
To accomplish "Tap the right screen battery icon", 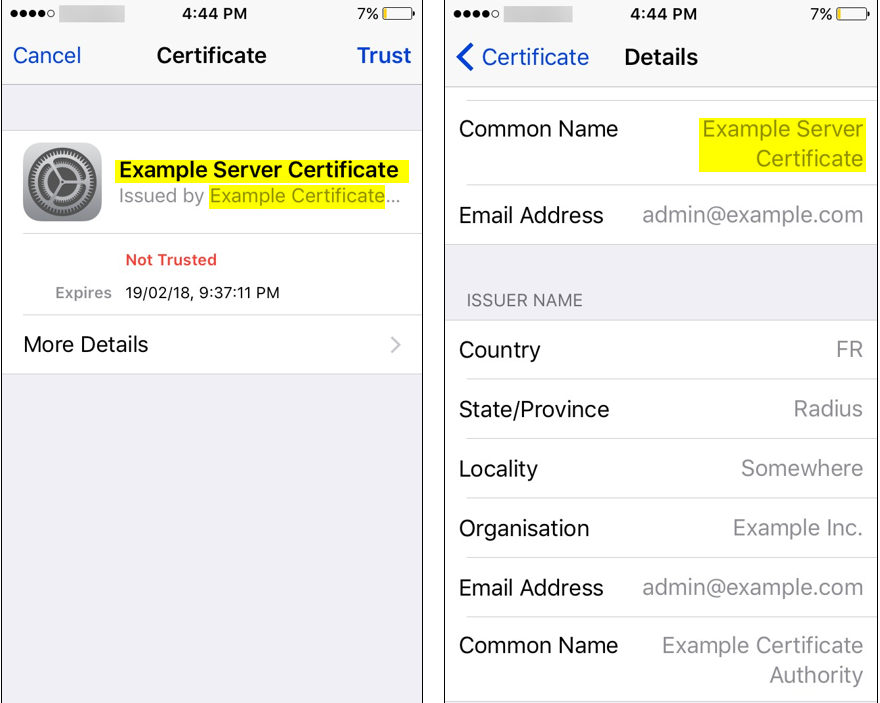I will point(852,13).
